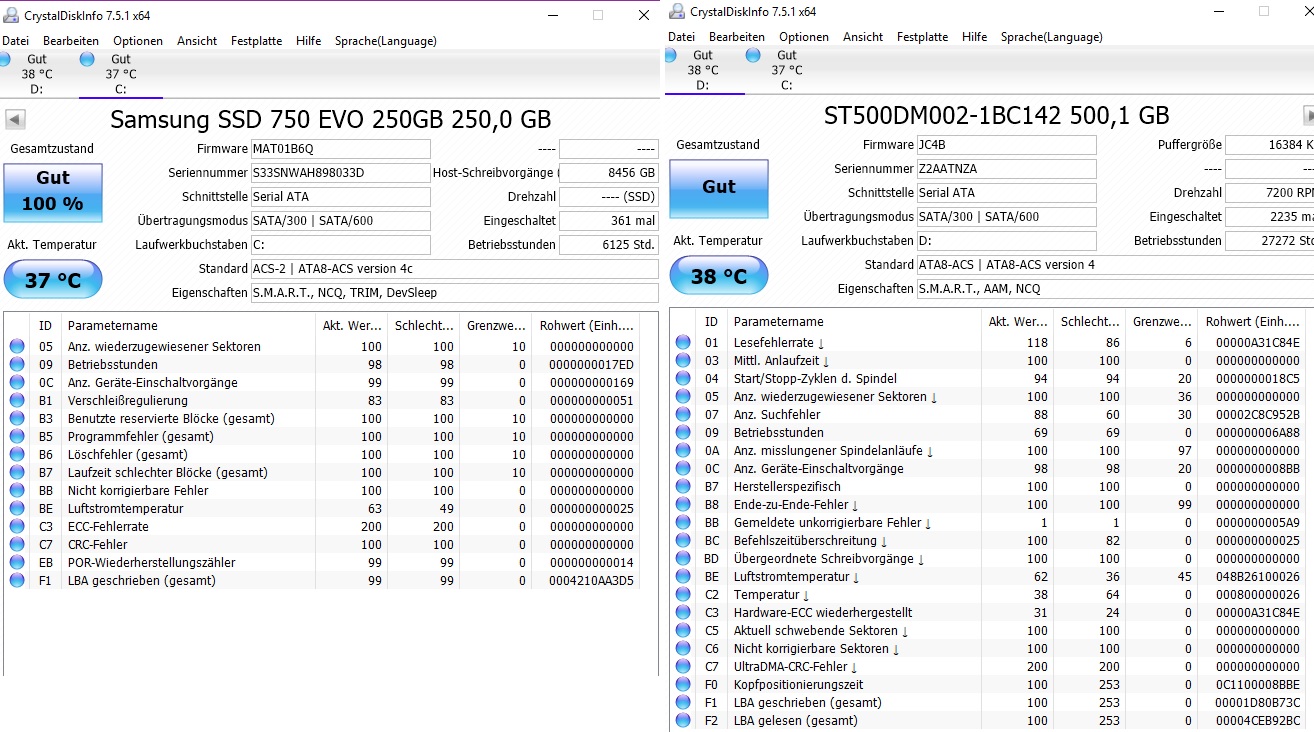Click status icon of CRC-Fehler row
The image size is (1314, 732).
click(17, 545)
